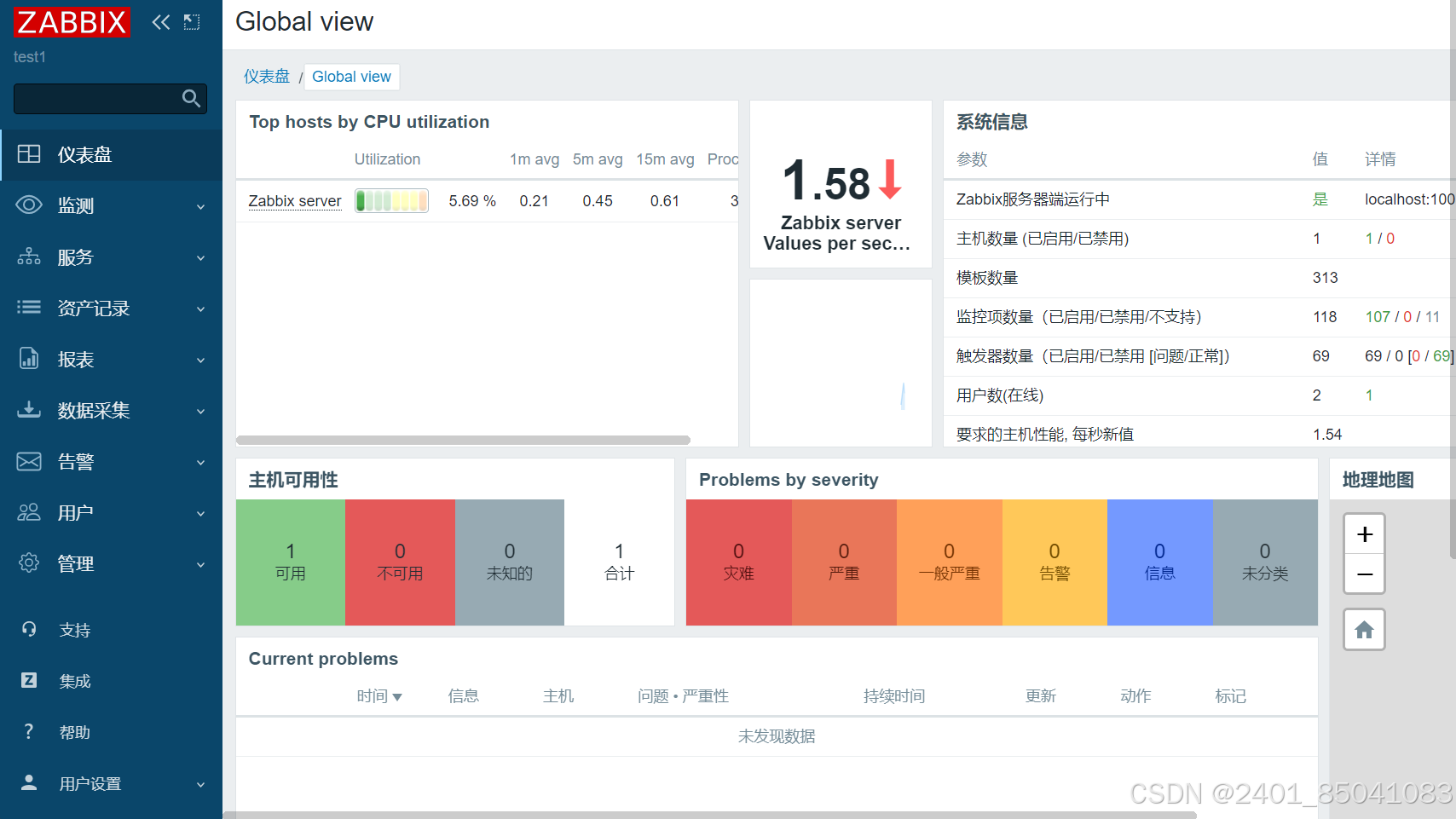Click the 107 enabled items value
The height and width of the screenshot is (819, 1456).
pyautogui.click(x=1378, y=317)
